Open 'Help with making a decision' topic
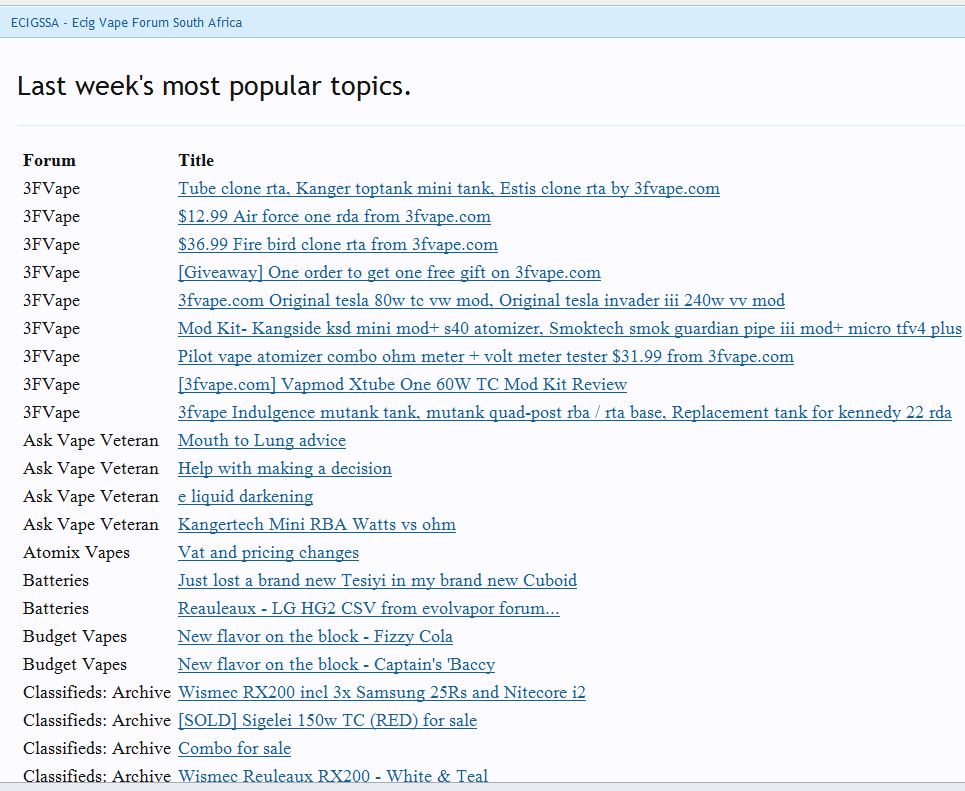This screenshot has height=791, width=965. pyautogui.click(x=285, y=468)
